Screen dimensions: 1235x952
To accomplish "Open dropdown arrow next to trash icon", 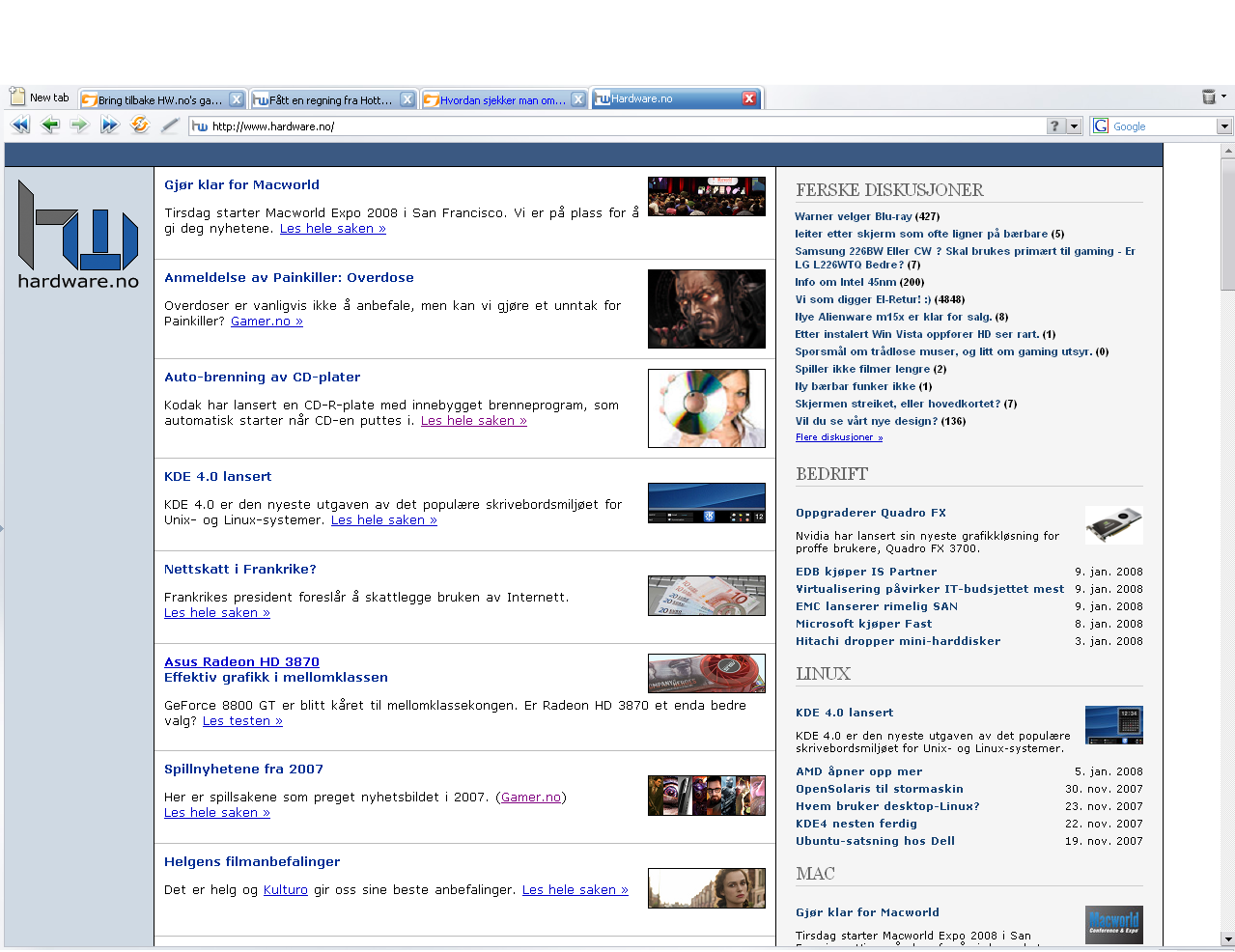I will 1223,97.
